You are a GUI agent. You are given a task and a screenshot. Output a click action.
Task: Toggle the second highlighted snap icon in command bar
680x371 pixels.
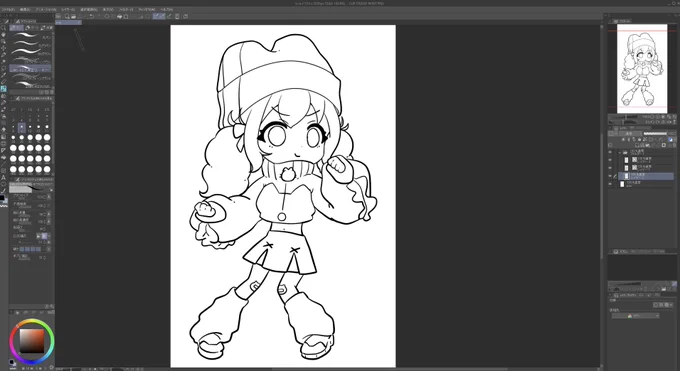coord(162,16)
